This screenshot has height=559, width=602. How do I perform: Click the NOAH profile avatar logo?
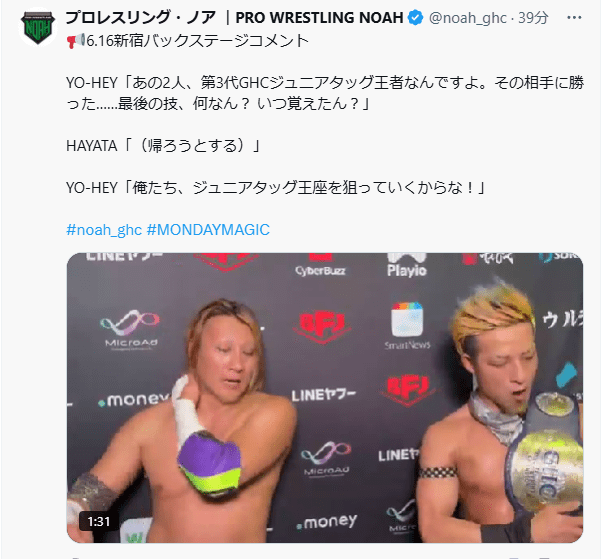tap(38, 27)
